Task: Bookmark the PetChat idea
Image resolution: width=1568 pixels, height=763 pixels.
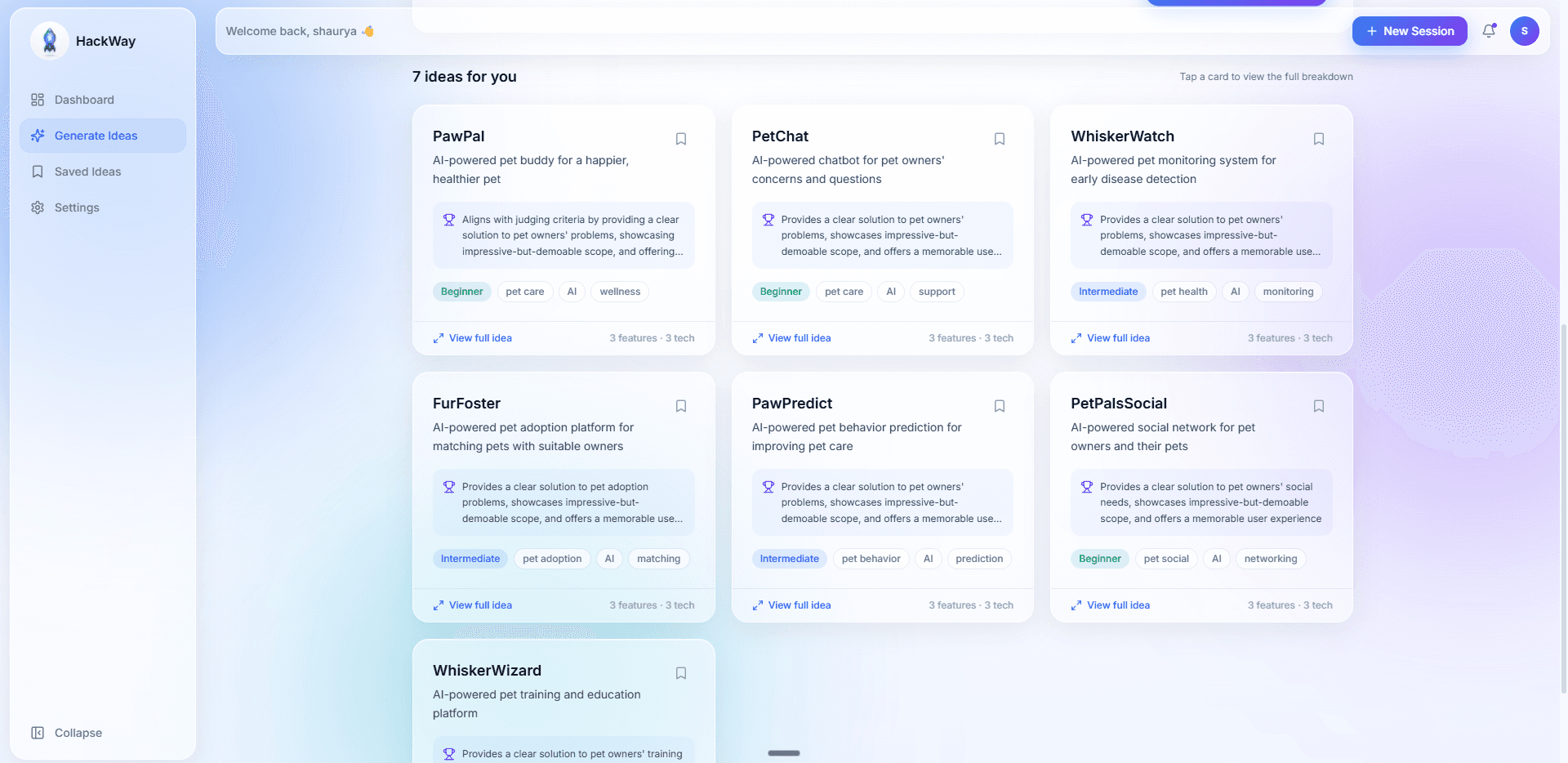Action: point(1000,139)
